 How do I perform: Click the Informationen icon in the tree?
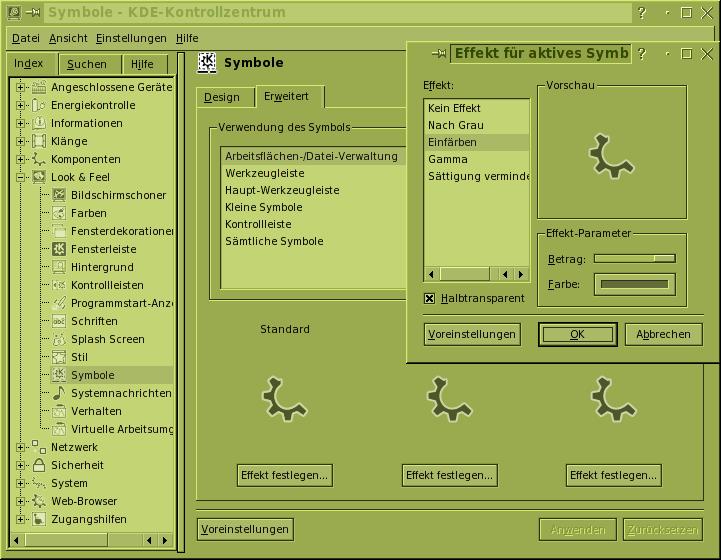[39, 123]
